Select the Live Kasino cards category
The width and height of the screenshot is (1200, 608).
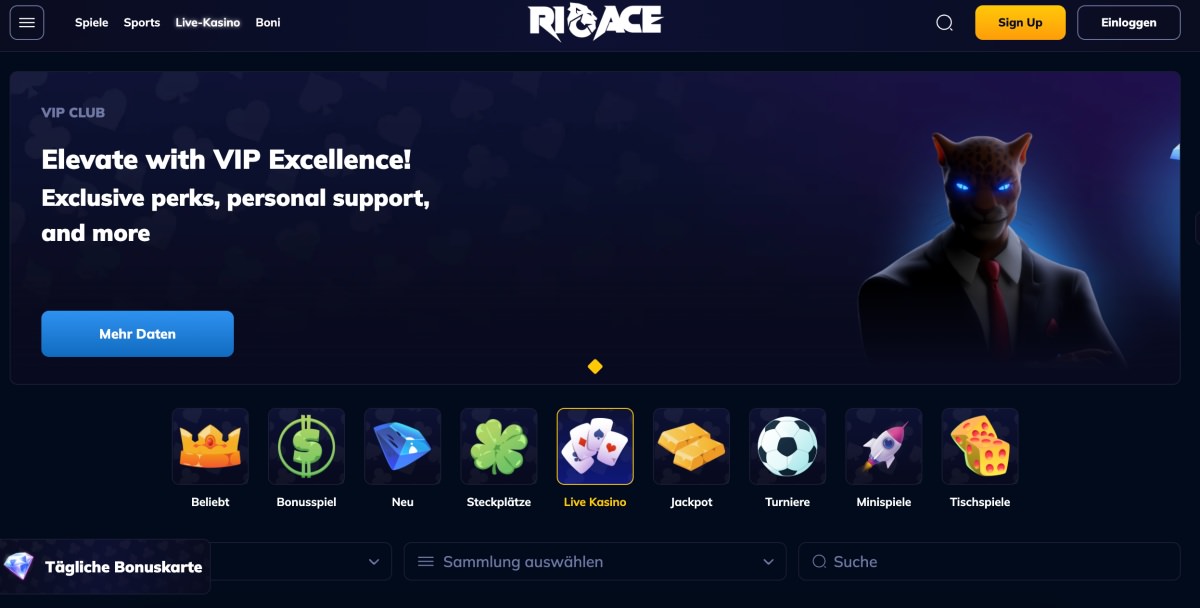(x=595, y=446)
